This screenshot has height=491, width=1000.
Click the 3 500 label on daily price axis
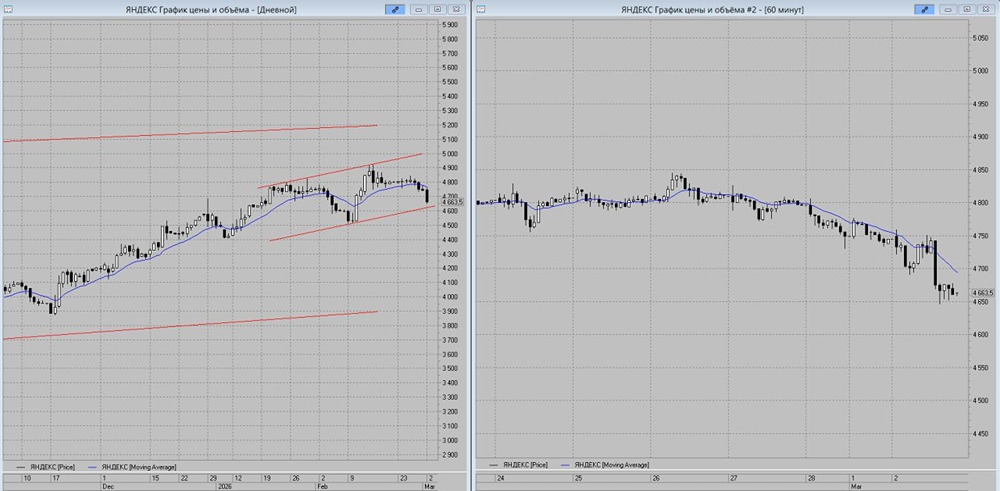click(x=450, y=369)
